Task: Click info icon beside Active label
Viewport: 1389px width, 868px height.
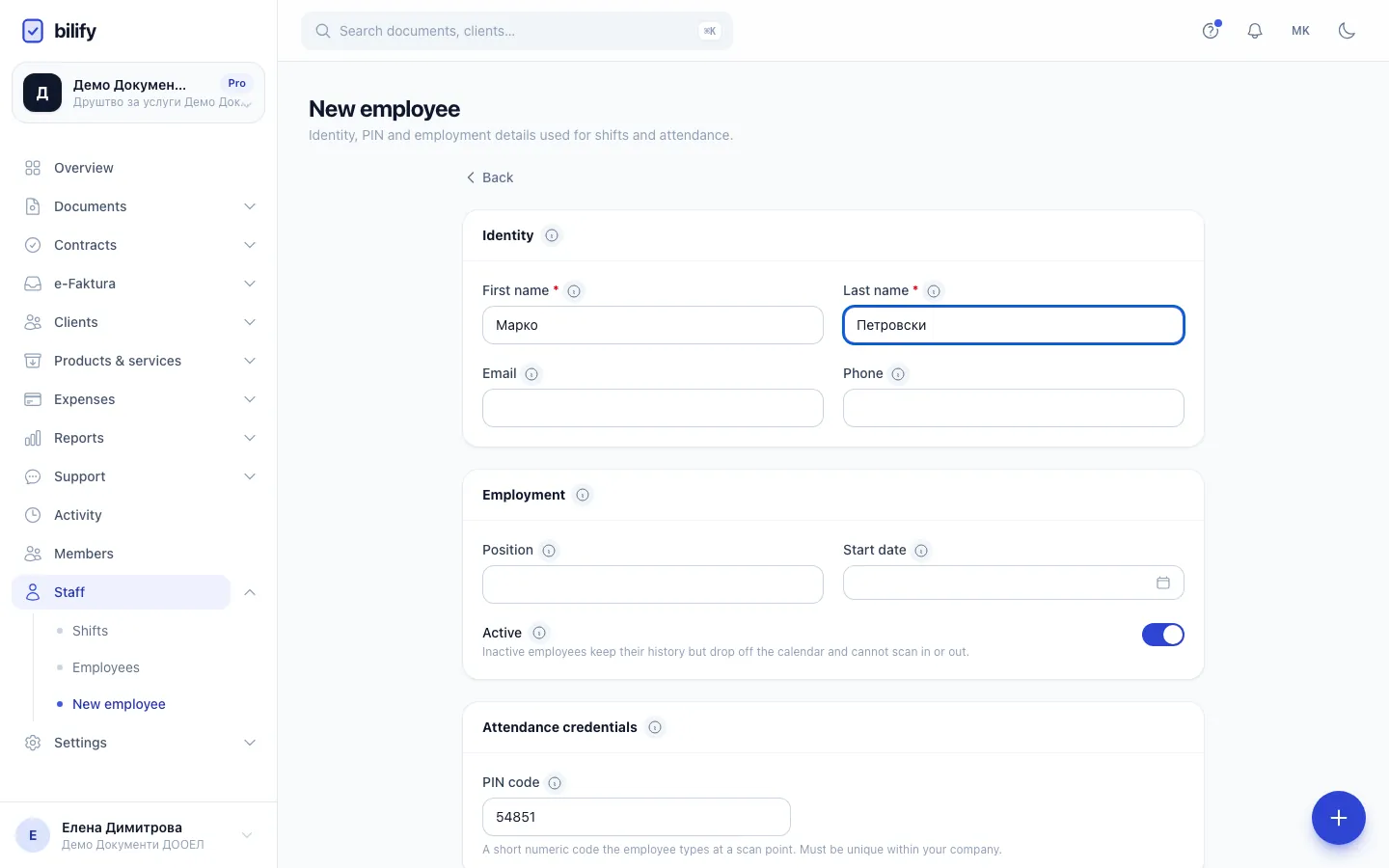Action: tap(539, 633)
